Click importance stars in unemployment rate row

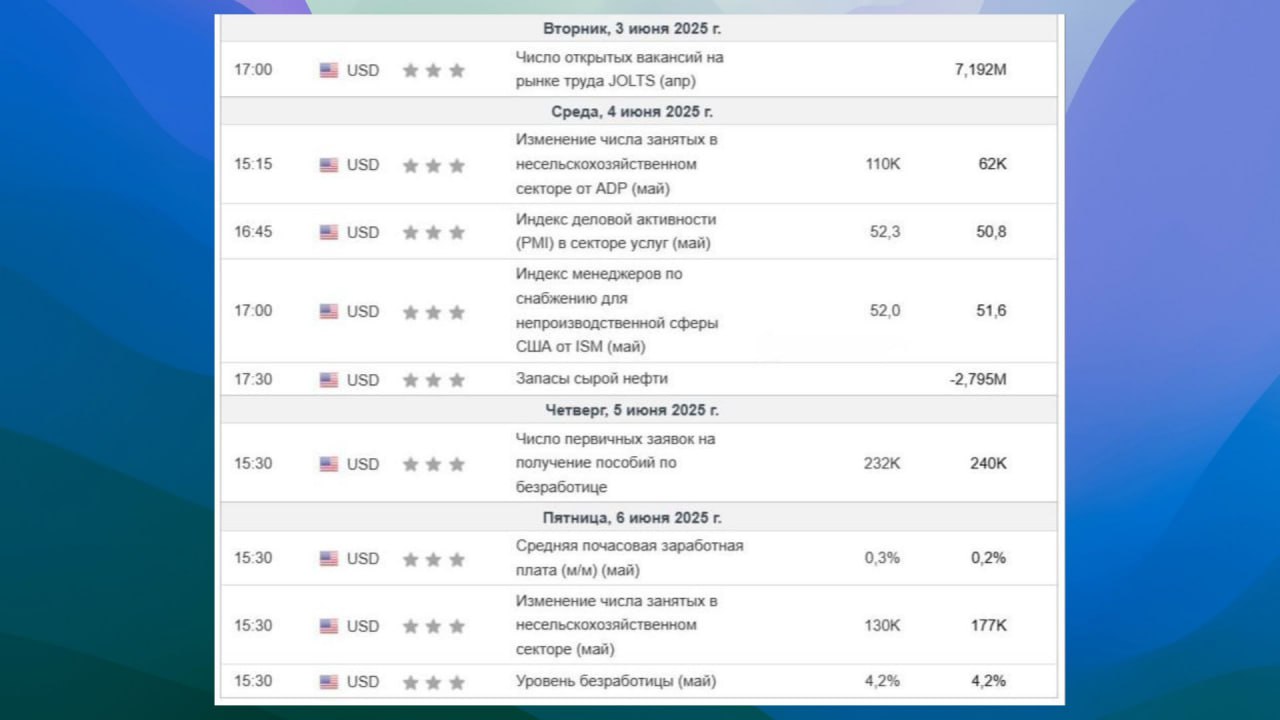tap(434, 682)
